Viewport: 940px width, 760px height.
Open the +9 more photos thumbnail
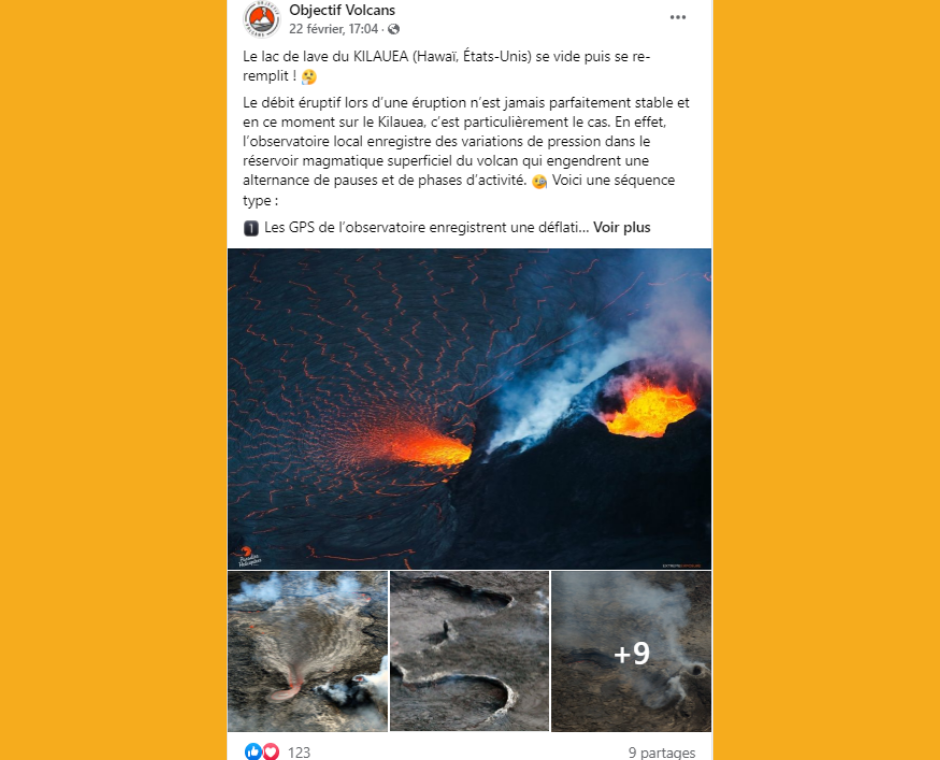(x=631, y=651)
